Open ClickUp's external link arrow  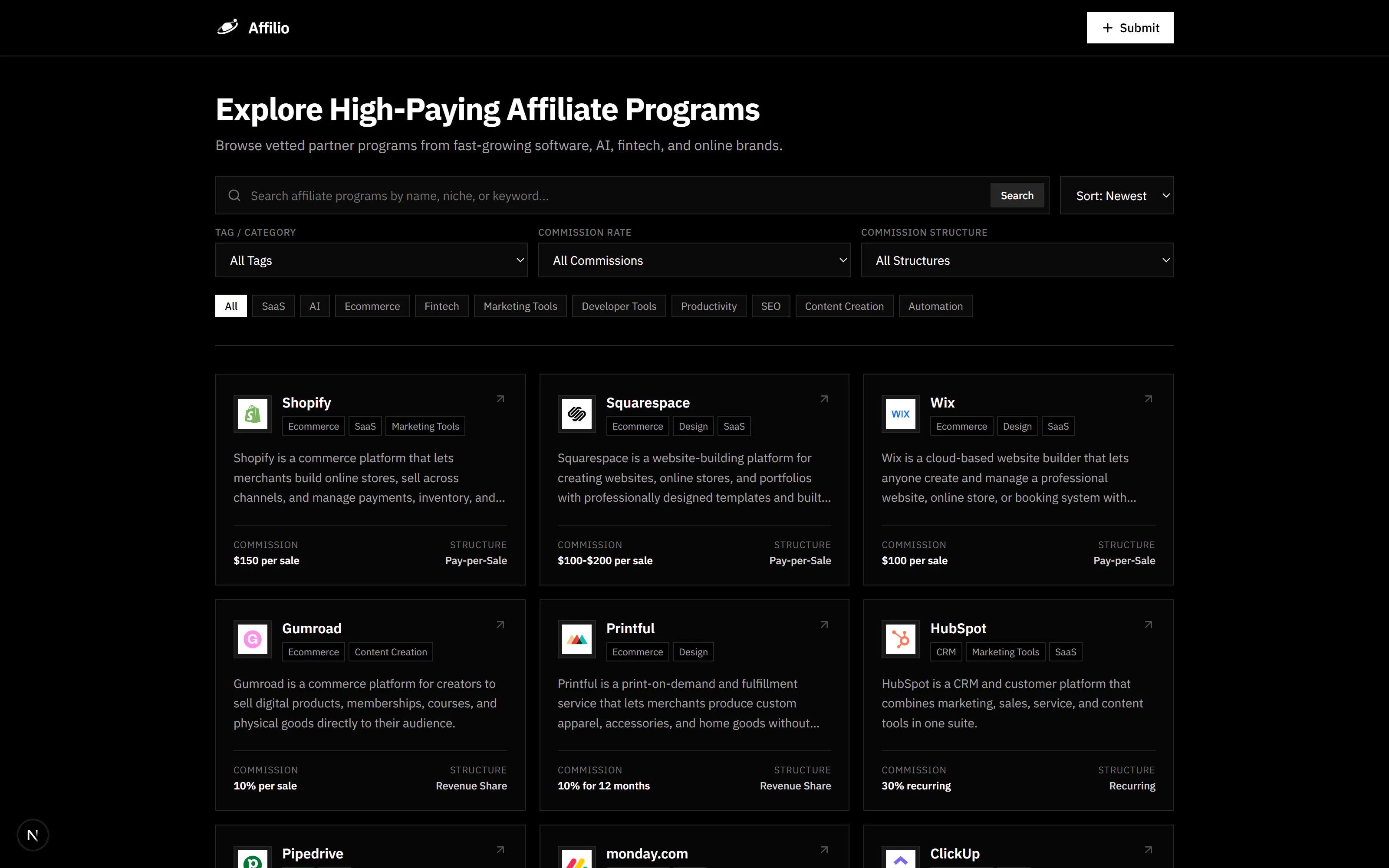pyautogui.click(x=1148, y=850)
